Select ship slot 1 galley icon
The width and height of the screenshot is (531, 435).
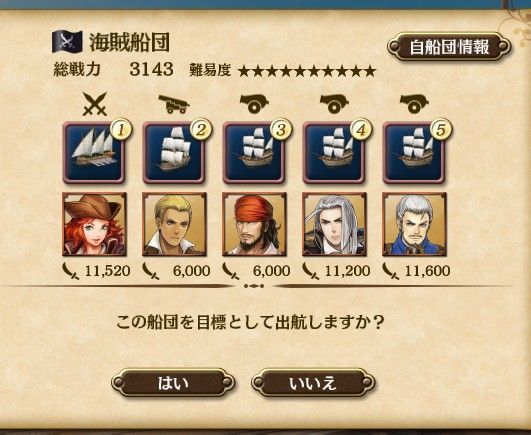click(x=94, y=153)
